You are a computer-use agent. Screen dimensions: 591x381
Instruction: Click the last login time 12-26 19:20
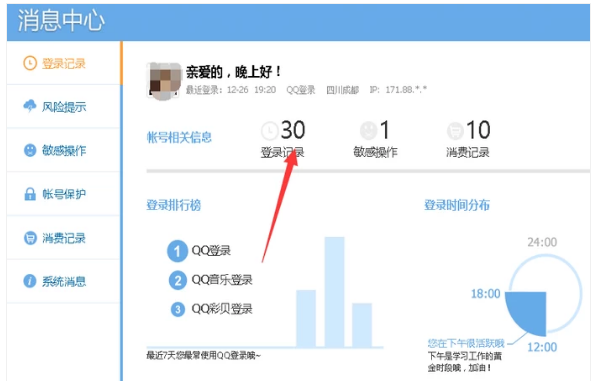click(251, 90)
